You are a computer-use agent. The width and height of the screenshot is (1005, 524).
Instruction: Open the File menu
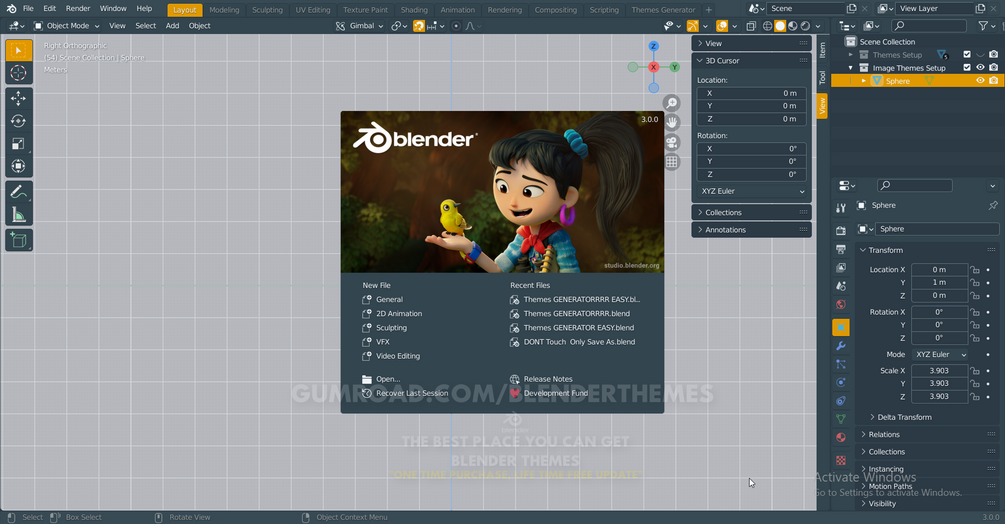coord(28,9)
